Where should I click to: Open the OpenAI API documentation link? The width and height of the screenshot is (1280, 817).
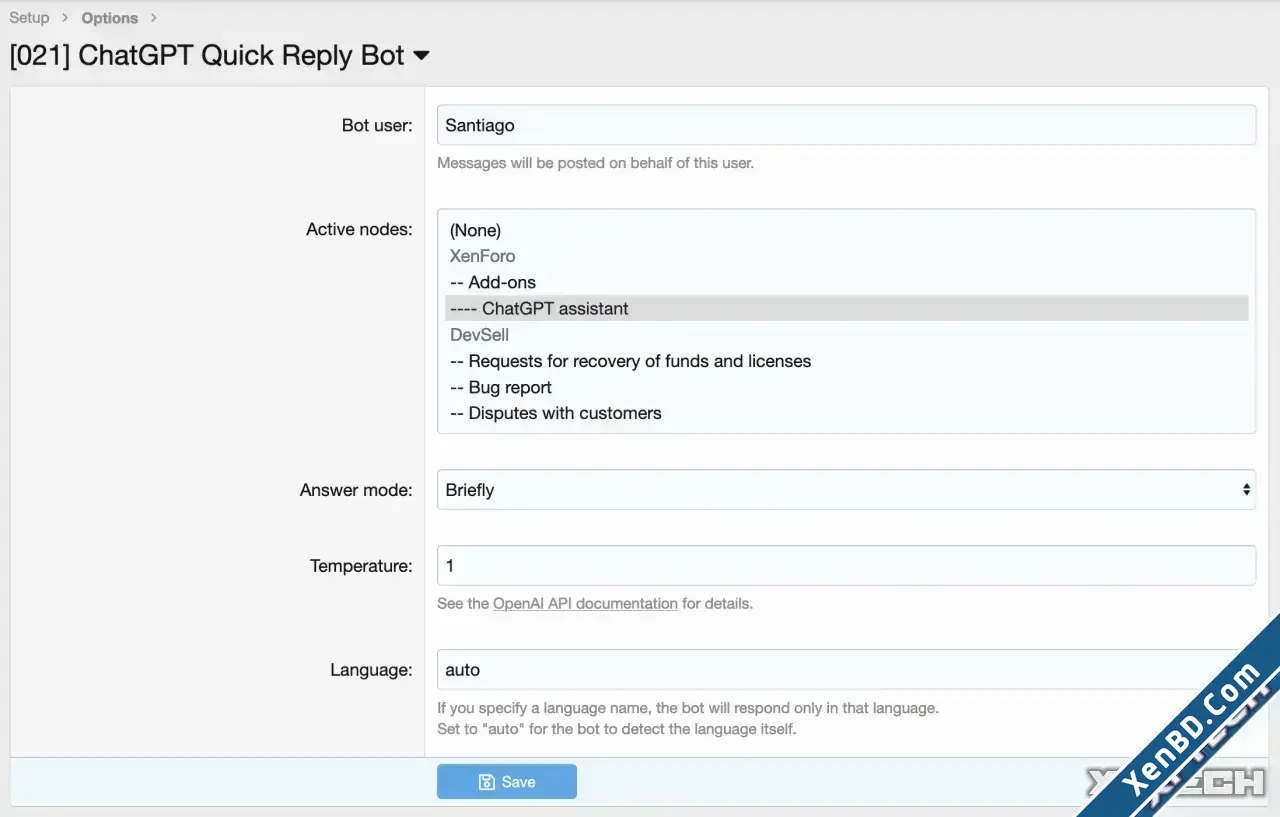(x=585, y=604)
